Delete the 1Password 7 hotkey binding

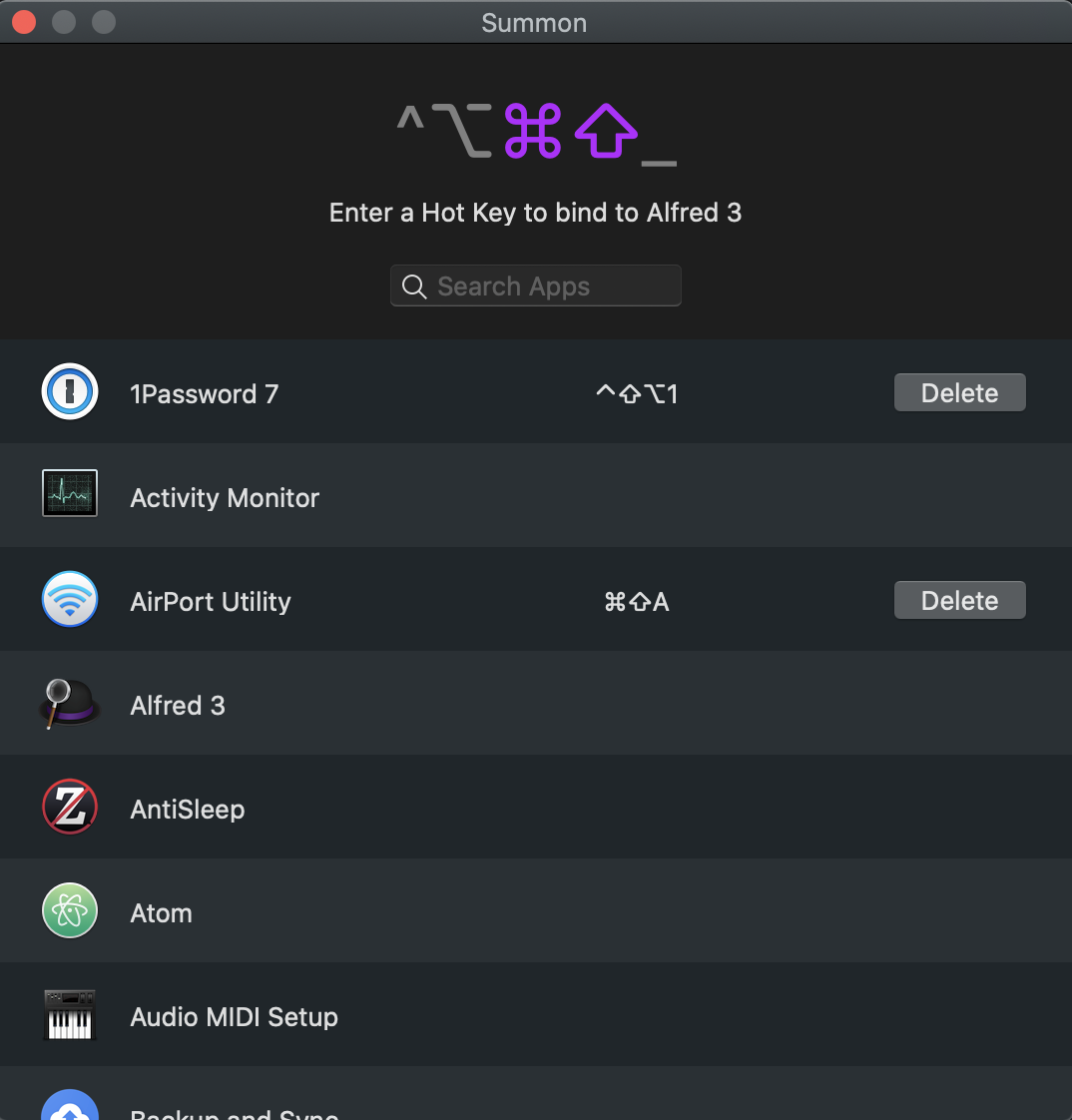[960, 392]
